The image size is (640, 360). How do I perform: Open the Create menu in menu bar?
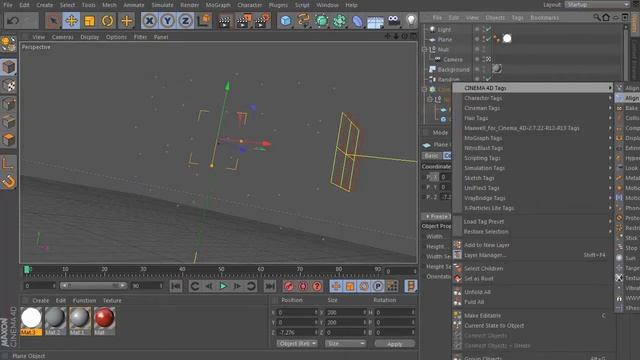pos(45,5)
